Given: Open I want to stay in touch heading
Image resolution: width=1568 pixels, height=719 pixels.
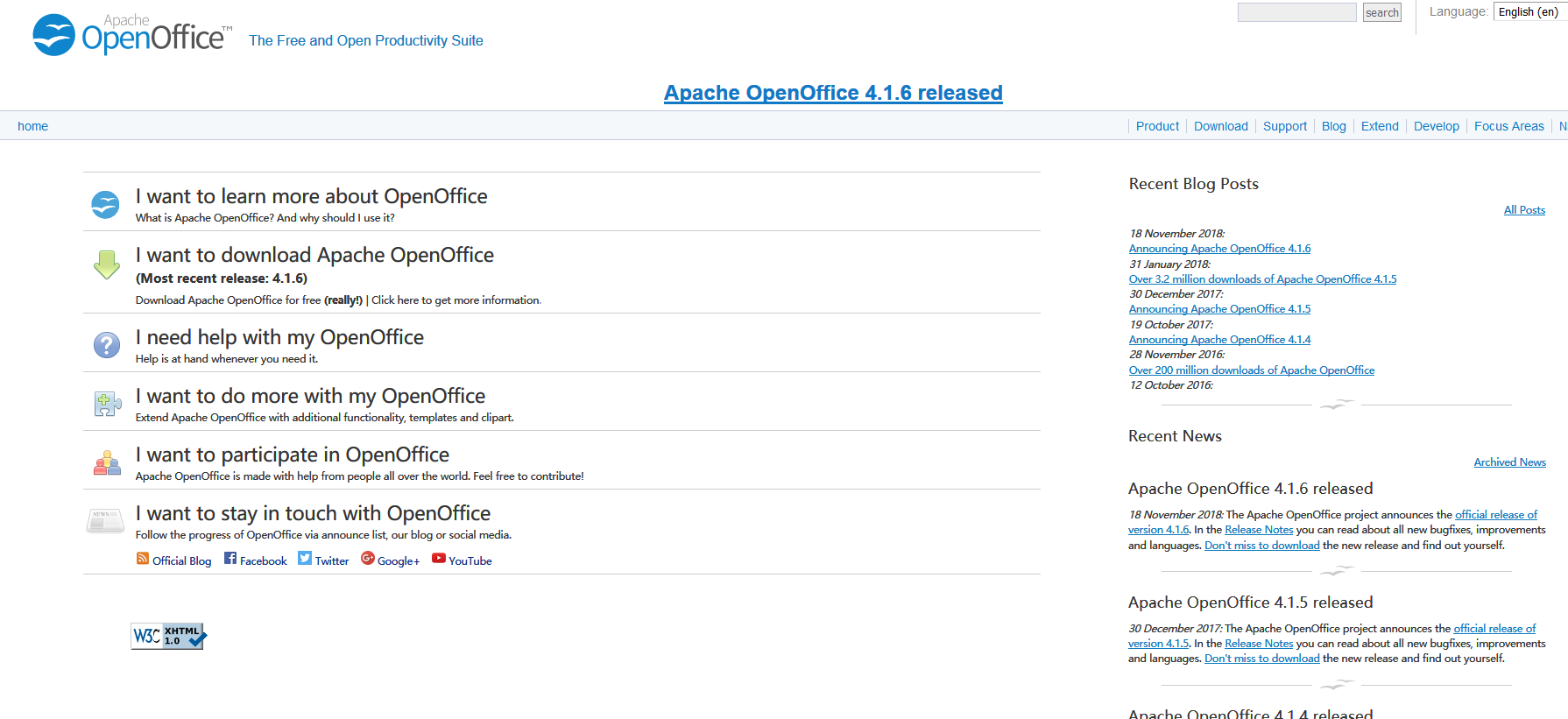Looking at the screenshot, I should pos(313,513).
